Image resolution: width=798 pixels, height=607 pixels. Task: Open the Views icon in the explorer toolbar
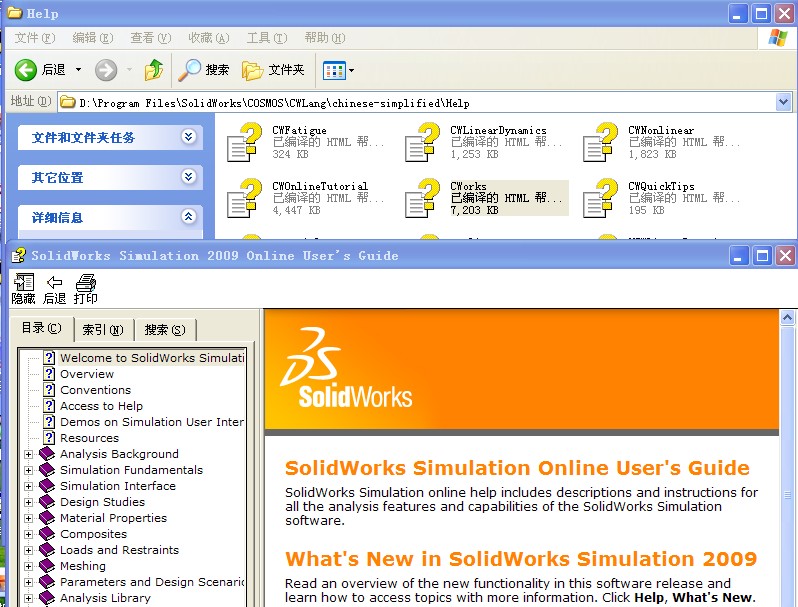click(x=334, y=70)
